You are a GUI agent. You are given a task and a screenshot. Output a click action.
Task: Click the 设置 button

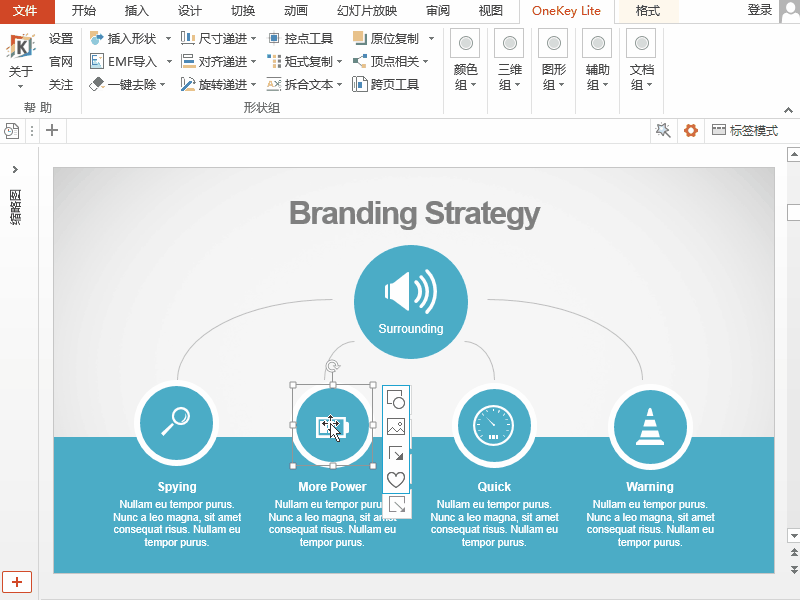pyautogui.click(x=61, y=39)
